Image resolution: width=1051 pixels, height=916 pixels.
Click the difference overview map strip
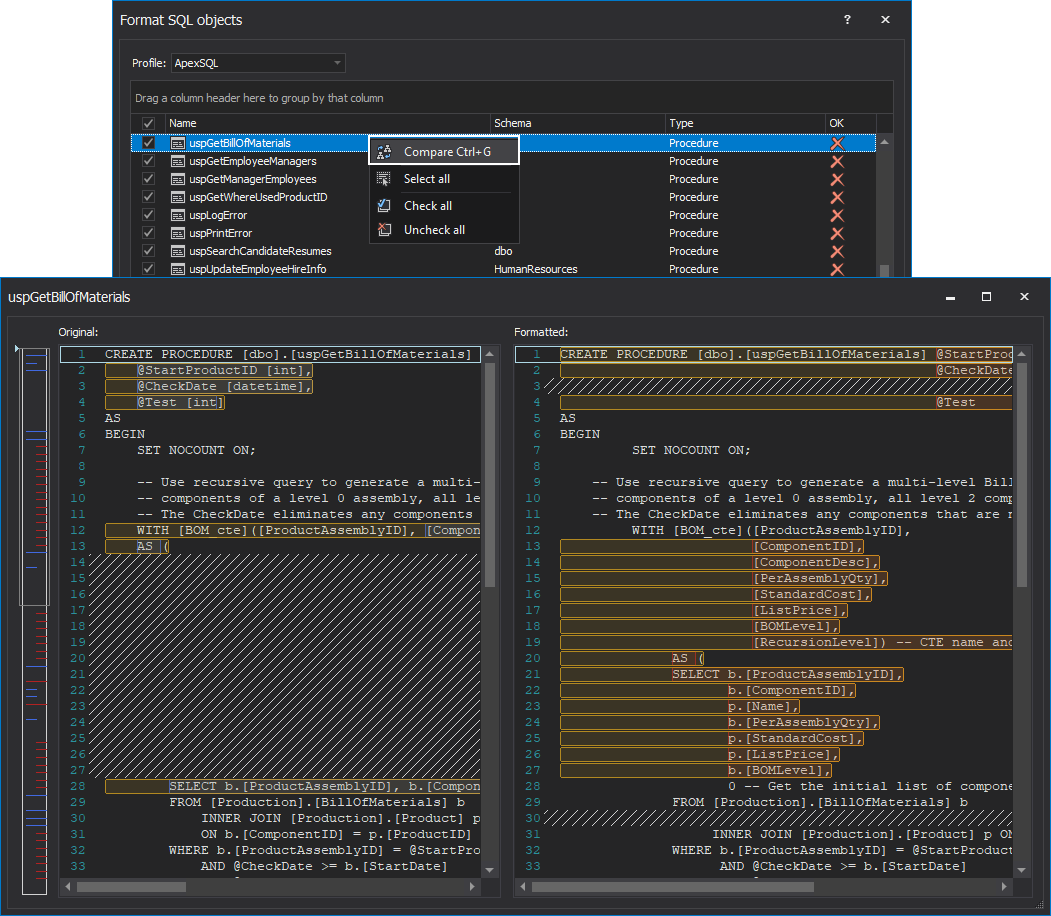[35, 620]
